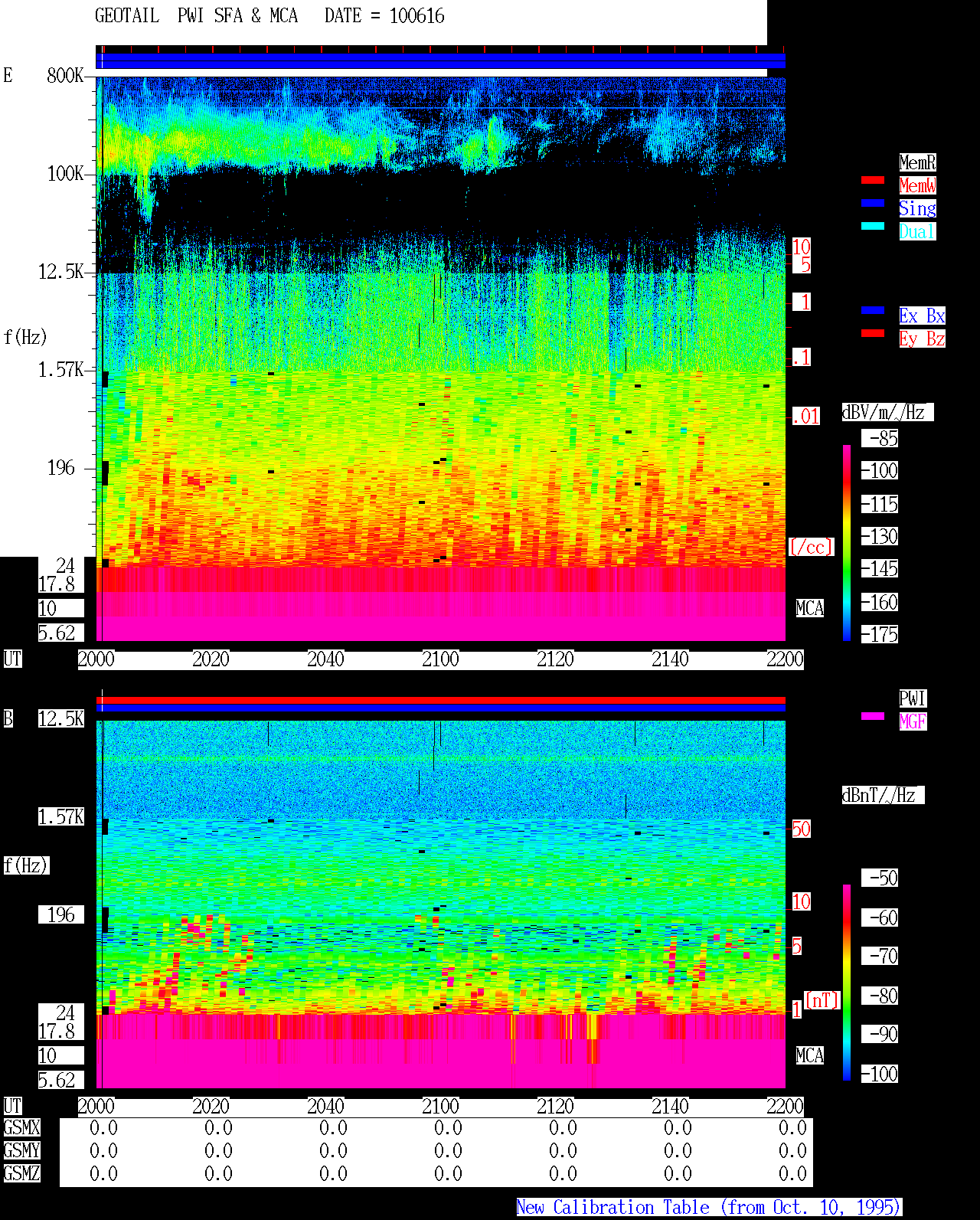Click the Ey Bz legend label
Viewport: 980px width, 1220px height.
(922, 339)
